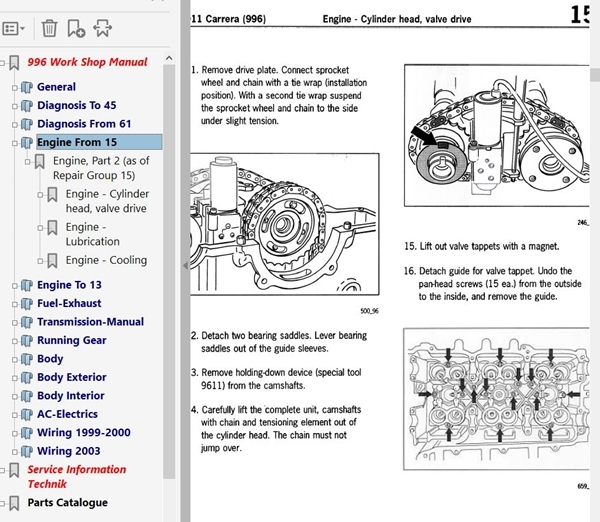The width and height of the screenshot is (600, 522).
Task: Click the document vertical scrollbar thumb
Action: 595,75
